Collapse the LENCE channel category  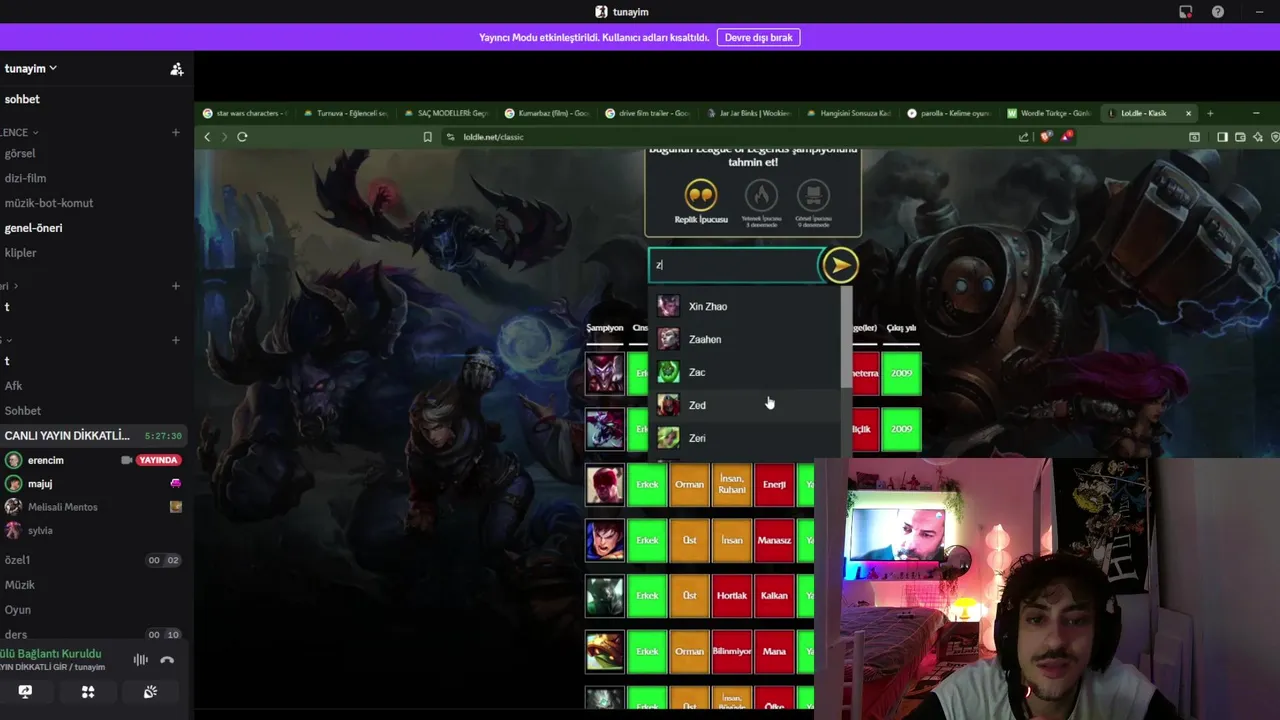(x=19, y=132)
